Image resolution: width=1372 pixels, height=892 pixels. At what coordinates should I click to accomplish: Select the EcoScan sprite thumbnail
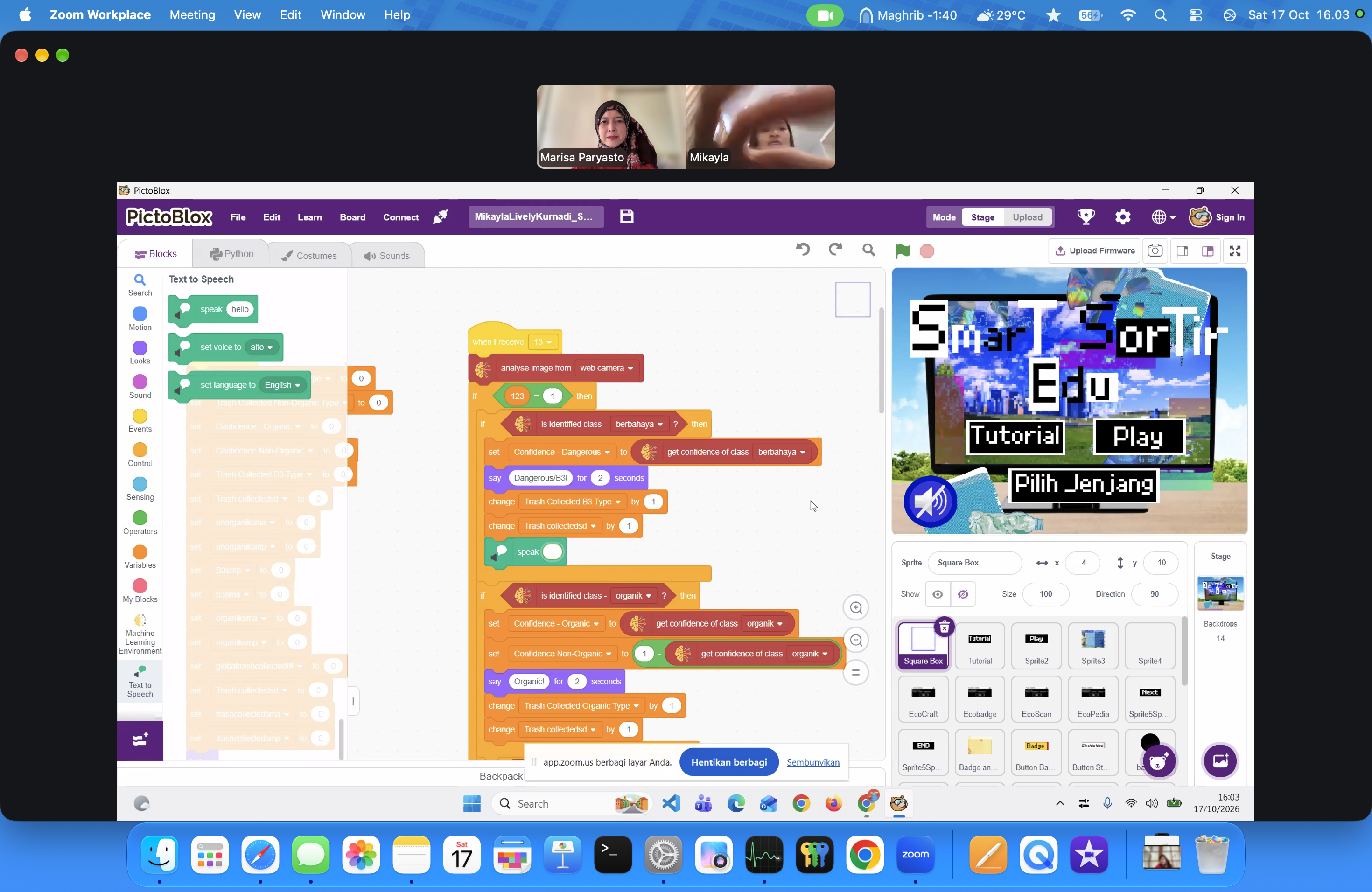point(1036,699)
